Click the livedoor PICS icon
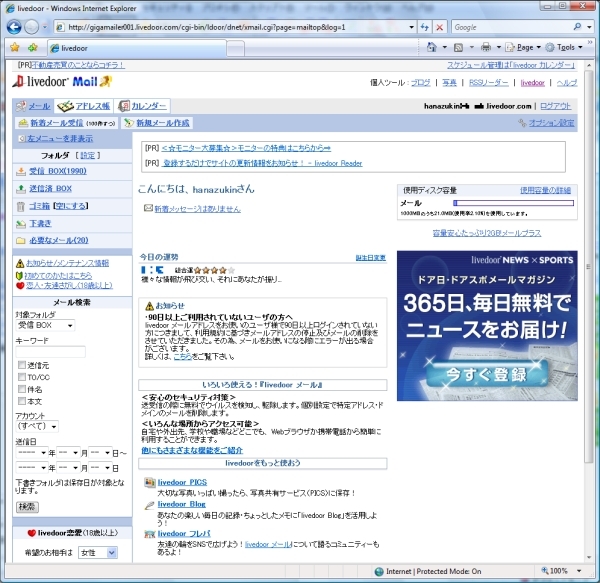 pyautogui.click(x=149, y=482)
